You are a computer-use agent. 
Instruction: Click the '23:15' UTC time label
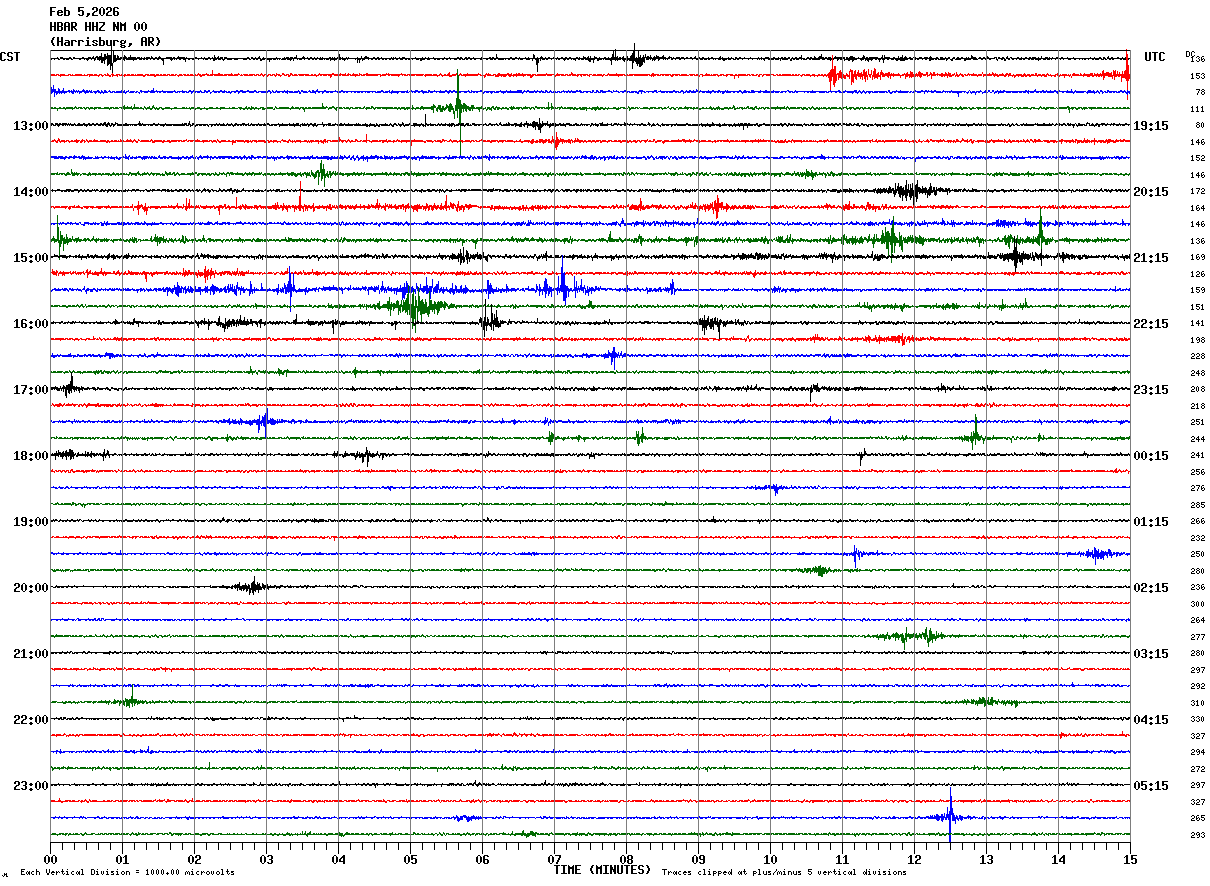pos(1151,390)
